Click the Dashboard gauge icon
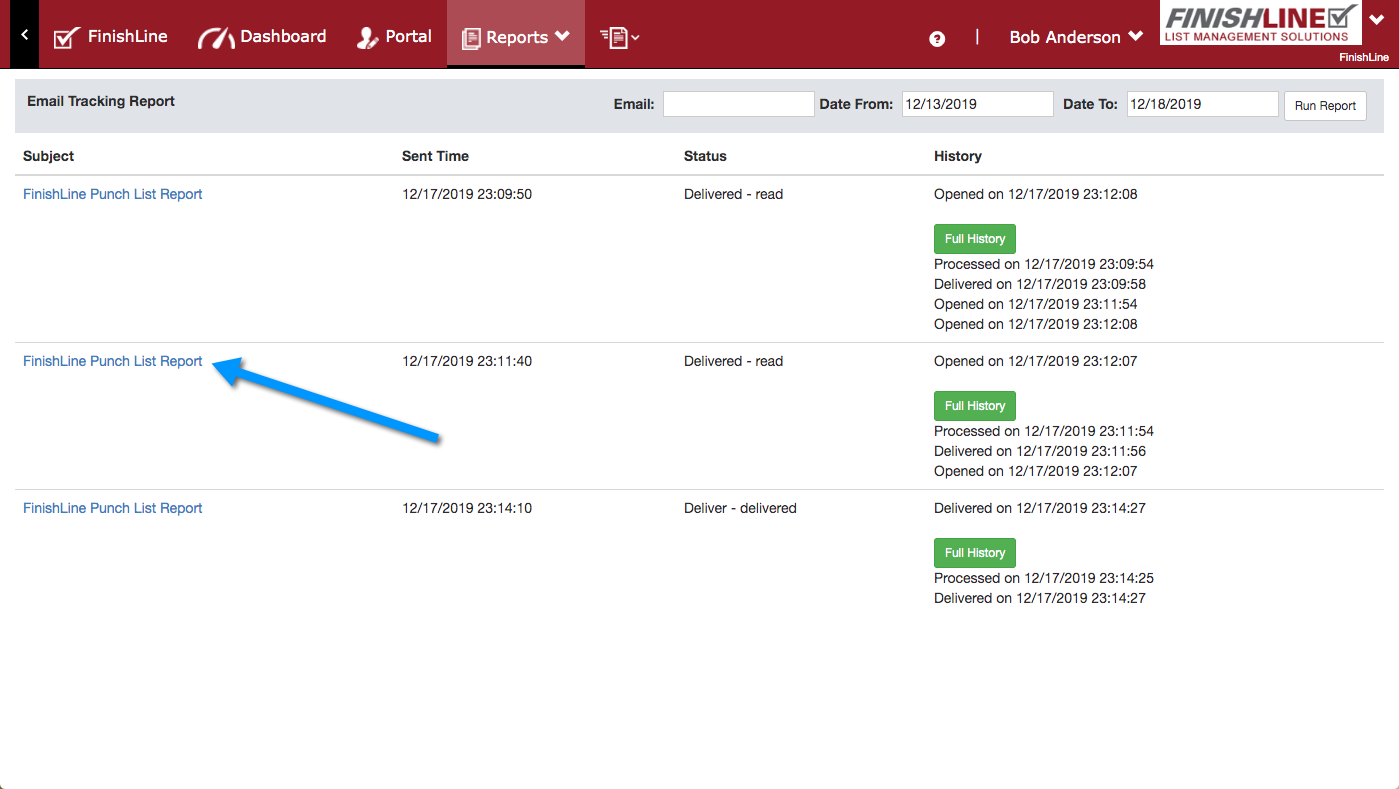Viewport: 1399px width, 789px height. 216,38
